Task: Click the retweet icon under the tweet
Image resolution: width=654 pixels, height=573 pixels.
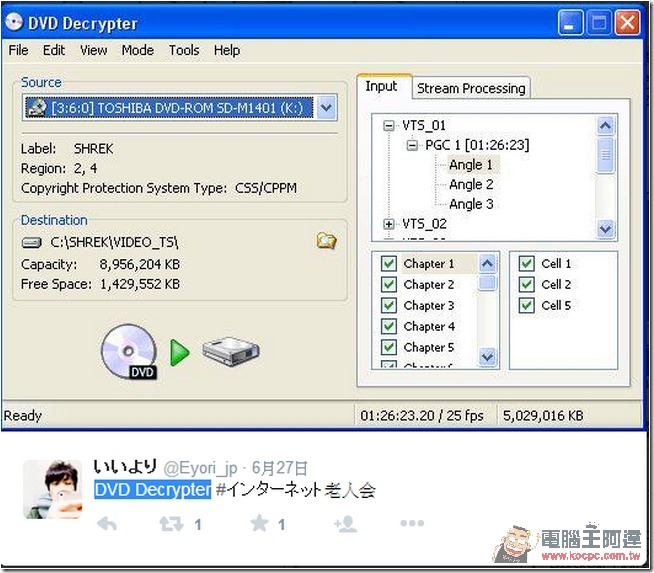Action: point(171,523)
